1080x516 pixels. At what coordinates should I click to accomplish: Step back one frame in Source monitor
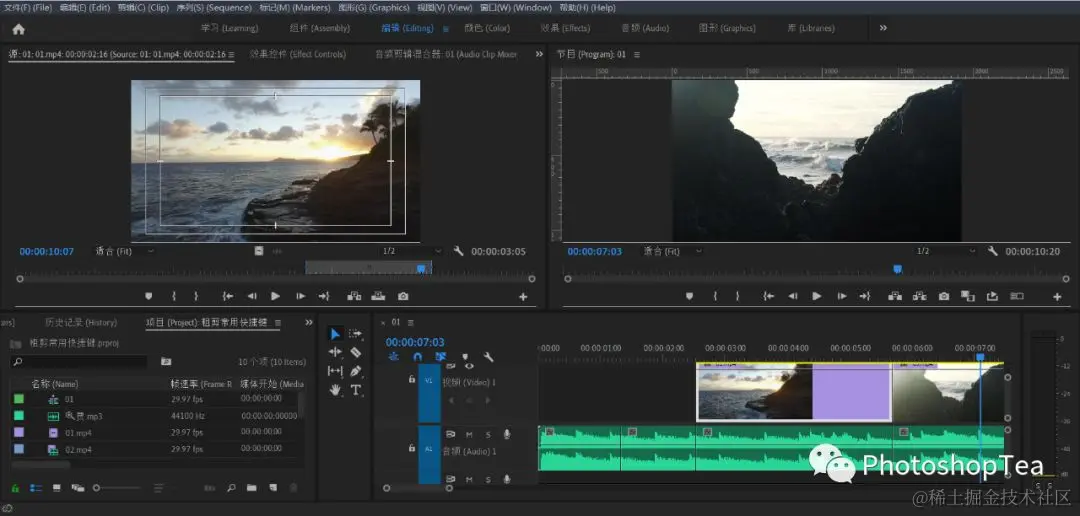[251, 296]
